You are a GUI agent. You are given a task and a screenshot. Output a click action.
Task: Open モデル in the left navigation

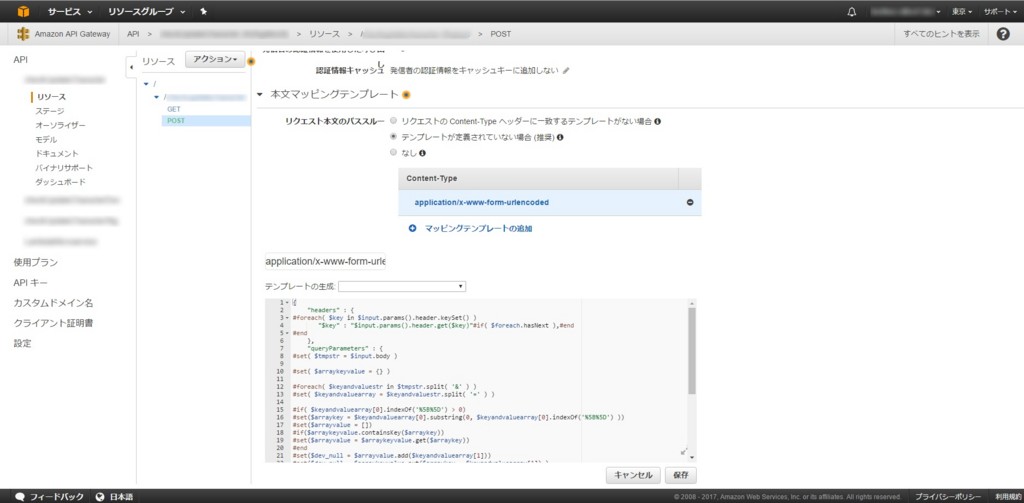click(46, 140)
